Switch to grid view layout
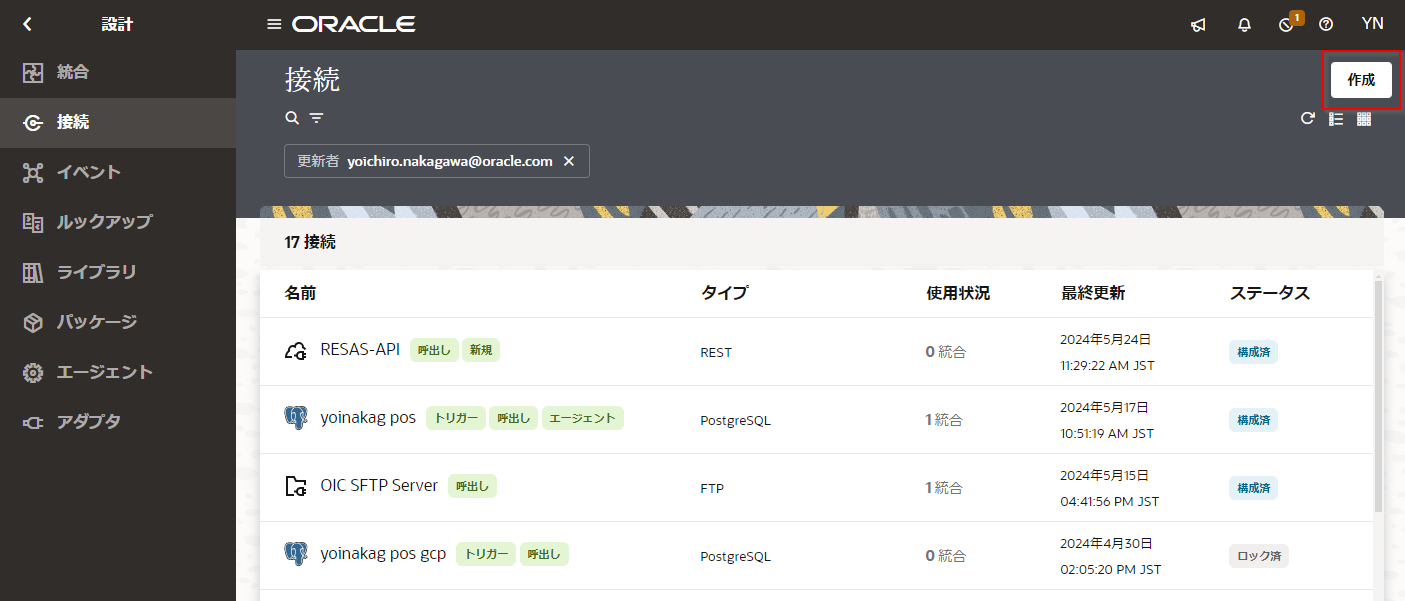The height and width of the screenshot is (601, 1405). point(1363,119)
